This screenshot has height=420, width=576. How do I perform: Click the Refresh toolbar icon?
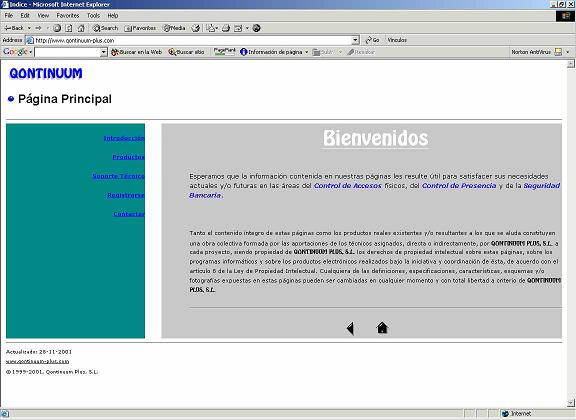pyautogui.click(x=69, y=28)
